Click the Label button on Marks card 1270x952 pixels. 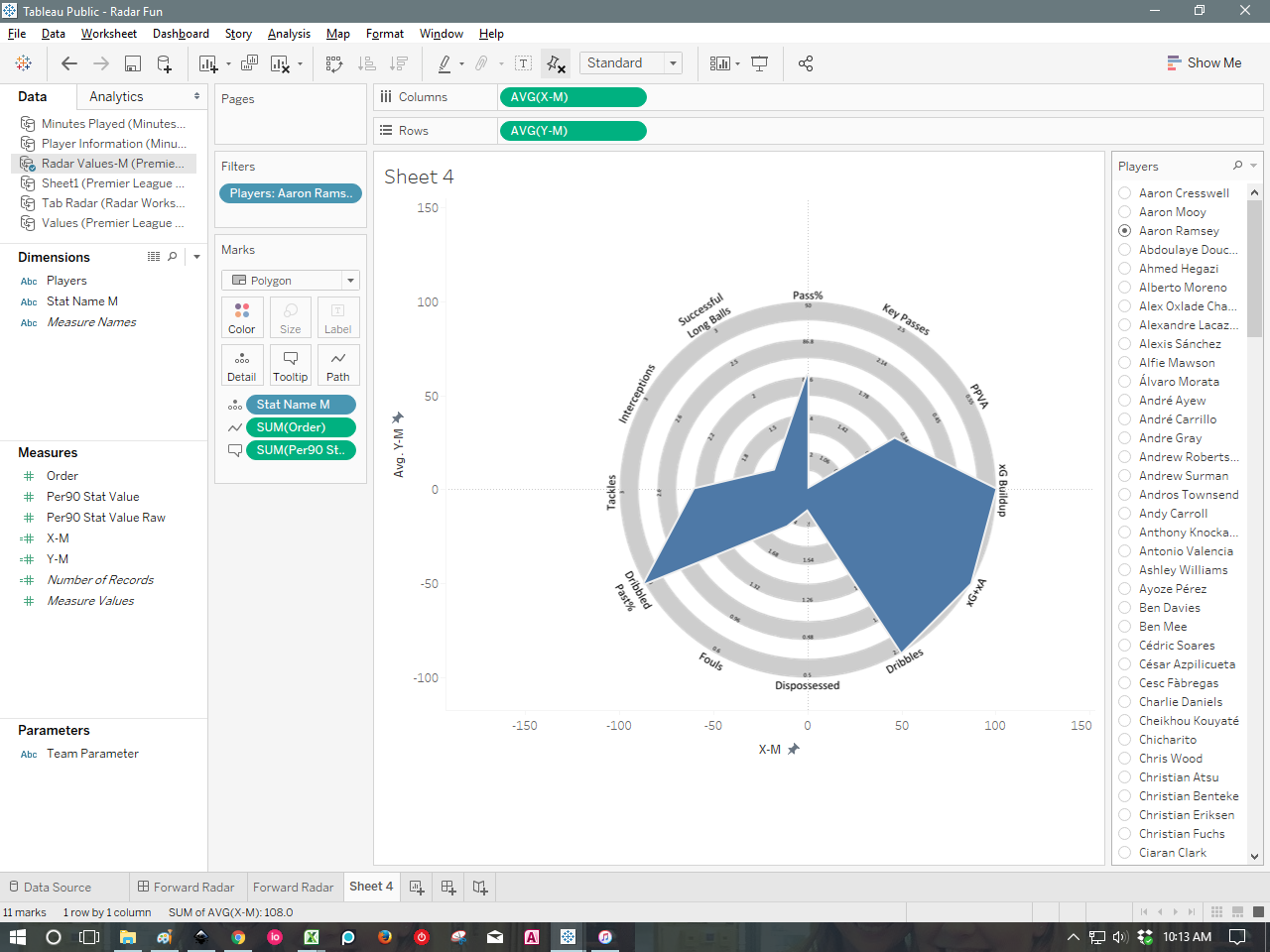(x=337, y=317)
